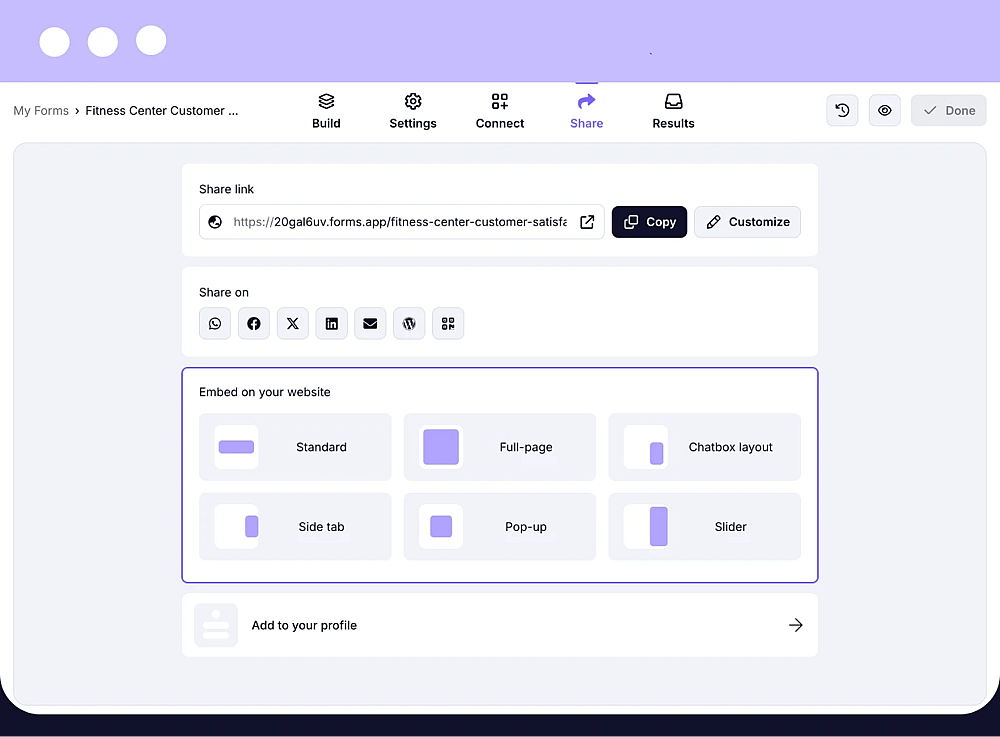Screen dimensions: 1000x737
Task: Open the Settings tab
Action: [x=413, y=111]
